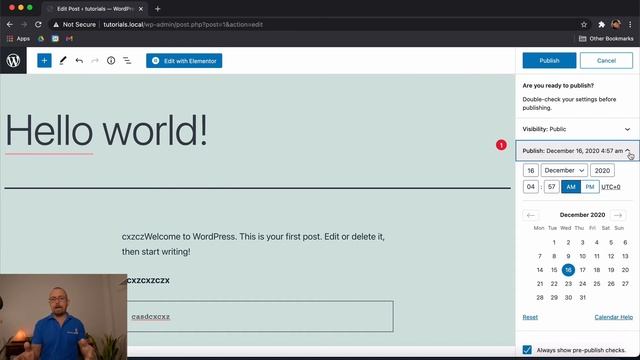The image size is (640, 360).
Task: Open the Chrome three-dot menu
Action: click(x=631, y=24)
